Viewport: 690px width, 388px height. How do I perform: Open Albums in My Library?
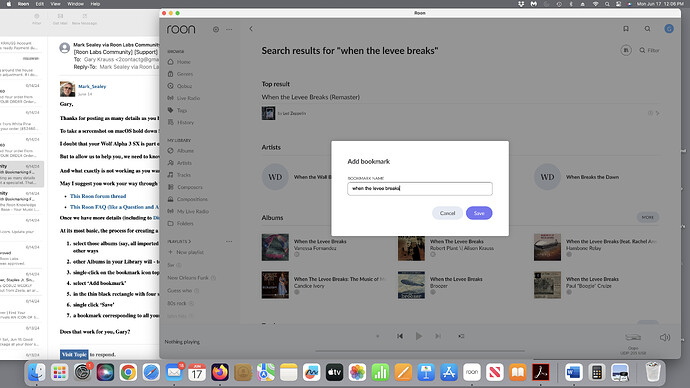180,150
